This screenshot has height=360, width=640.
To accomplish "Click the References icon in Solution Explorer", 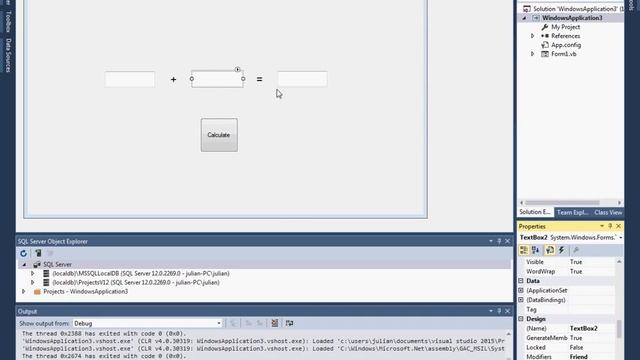I will tap(544, 36).
